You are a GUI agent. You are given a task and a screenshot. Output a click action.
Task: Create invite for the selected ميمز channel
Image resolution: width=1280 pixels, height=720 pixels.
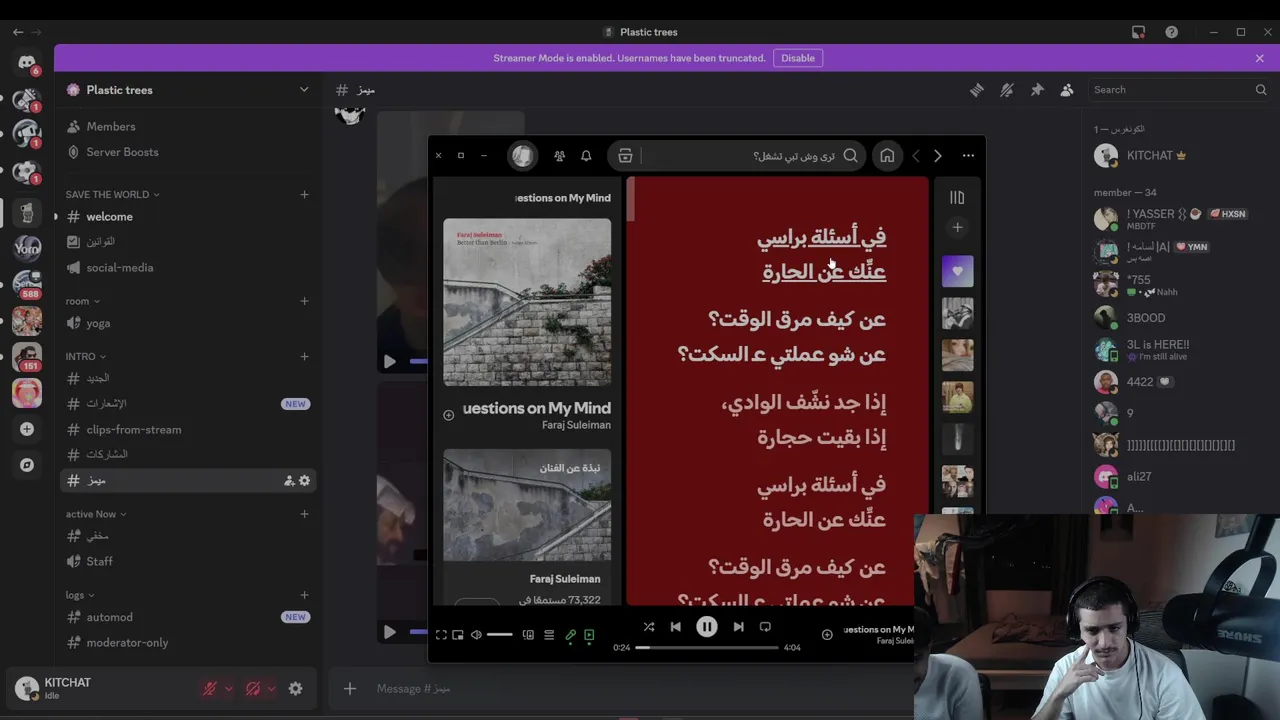289,481
